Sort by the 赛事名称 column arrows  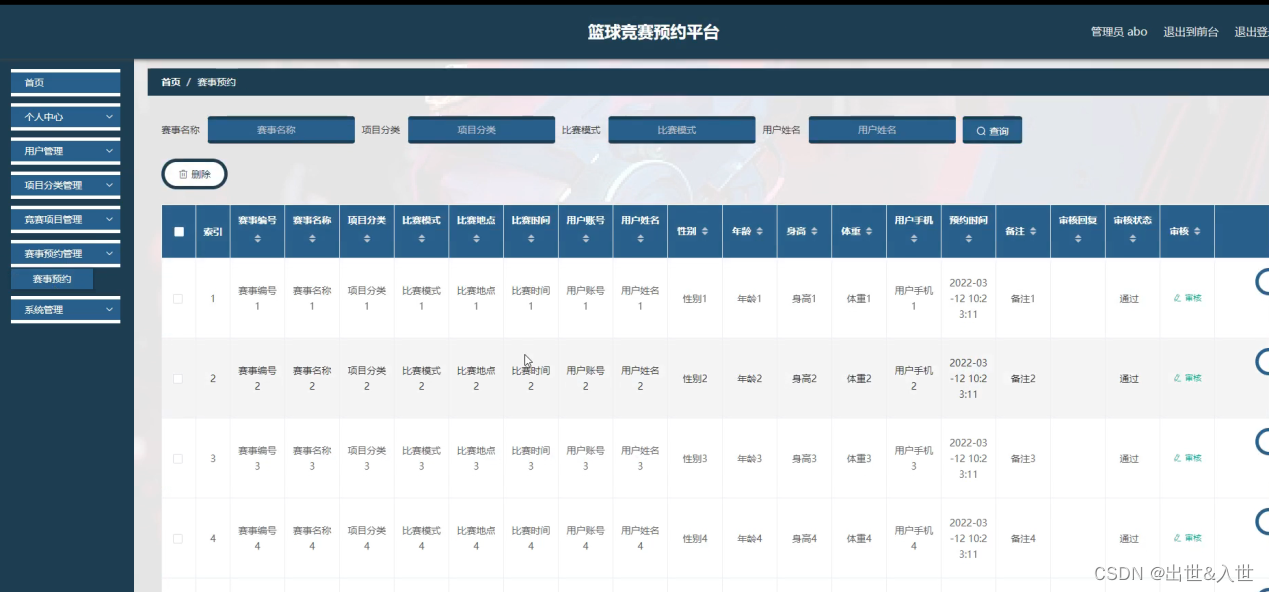click(x=312, y=239)
